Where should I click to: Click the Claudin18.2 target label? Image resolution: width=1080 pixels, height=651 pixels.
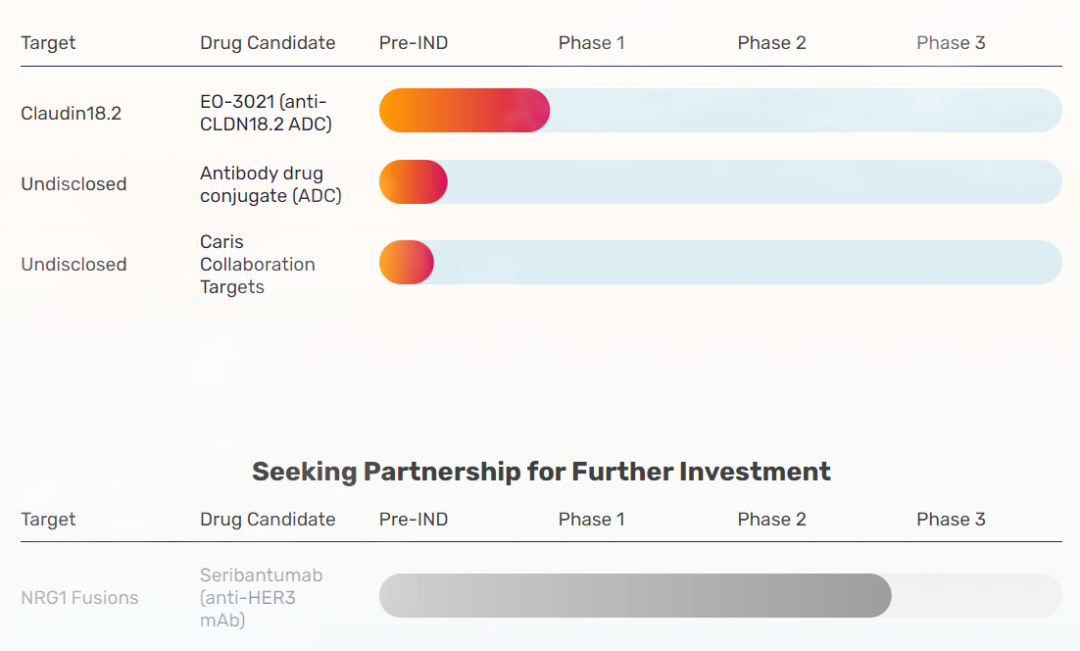(71, 113)
